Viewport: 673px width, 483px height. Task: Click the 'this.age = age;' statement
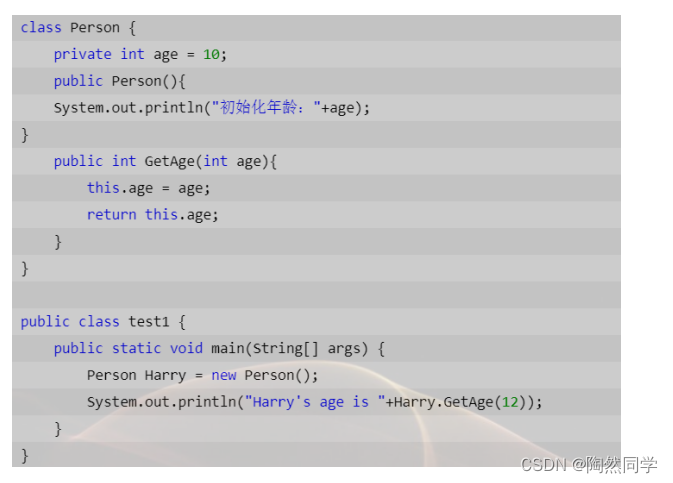tap(149, 188)
